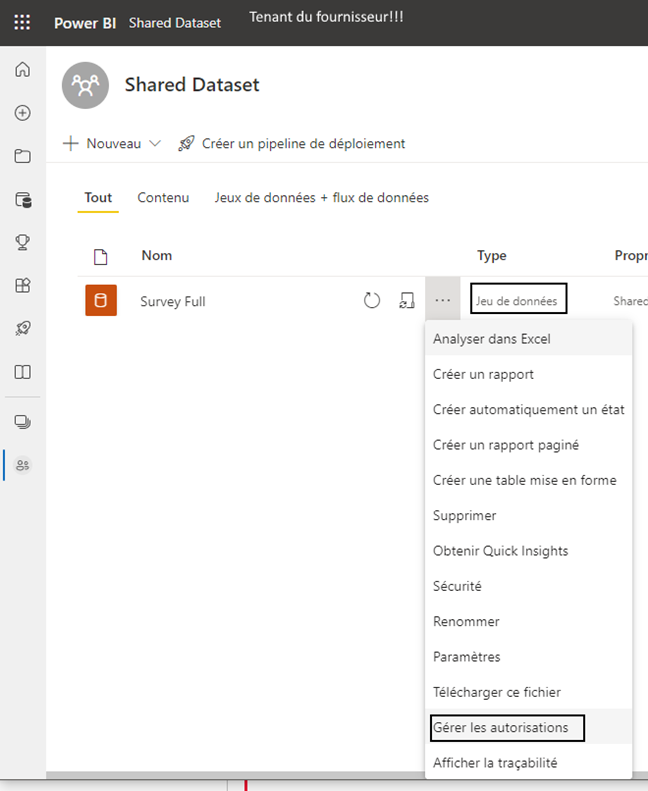Click the Jeu de données type cell
This screenshot has height=791, width=648.
tap(516, 301)
